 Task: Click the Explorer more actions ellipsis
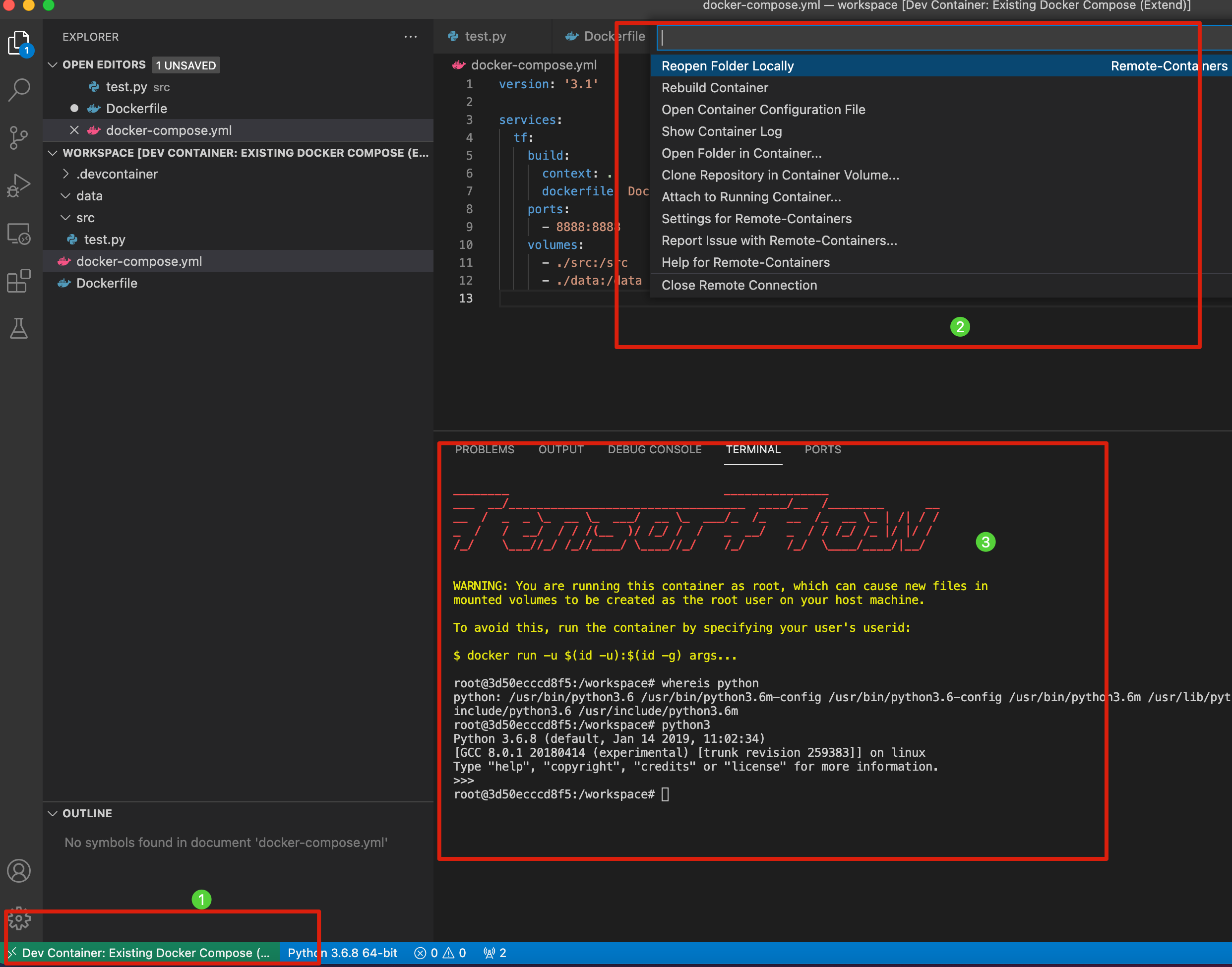coord(411,37)
